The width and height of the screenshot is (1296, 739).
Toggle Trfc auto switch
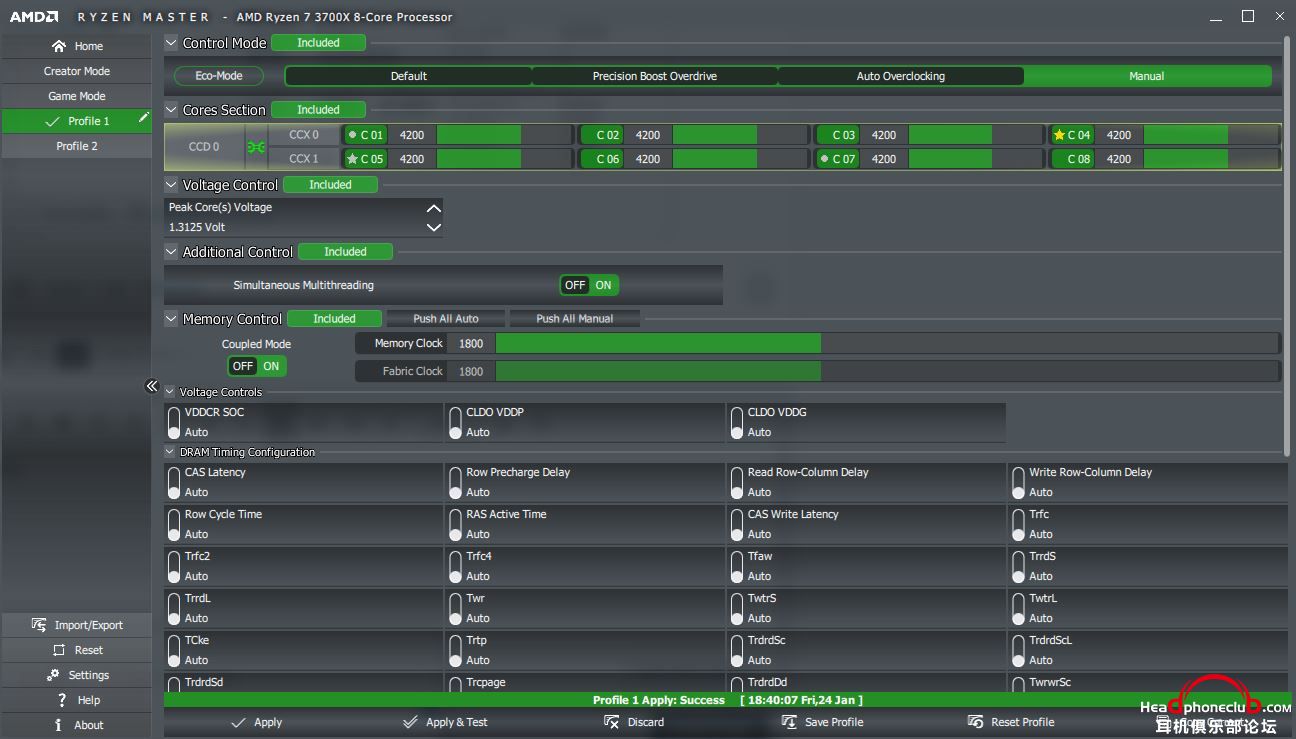(1018, 524)
